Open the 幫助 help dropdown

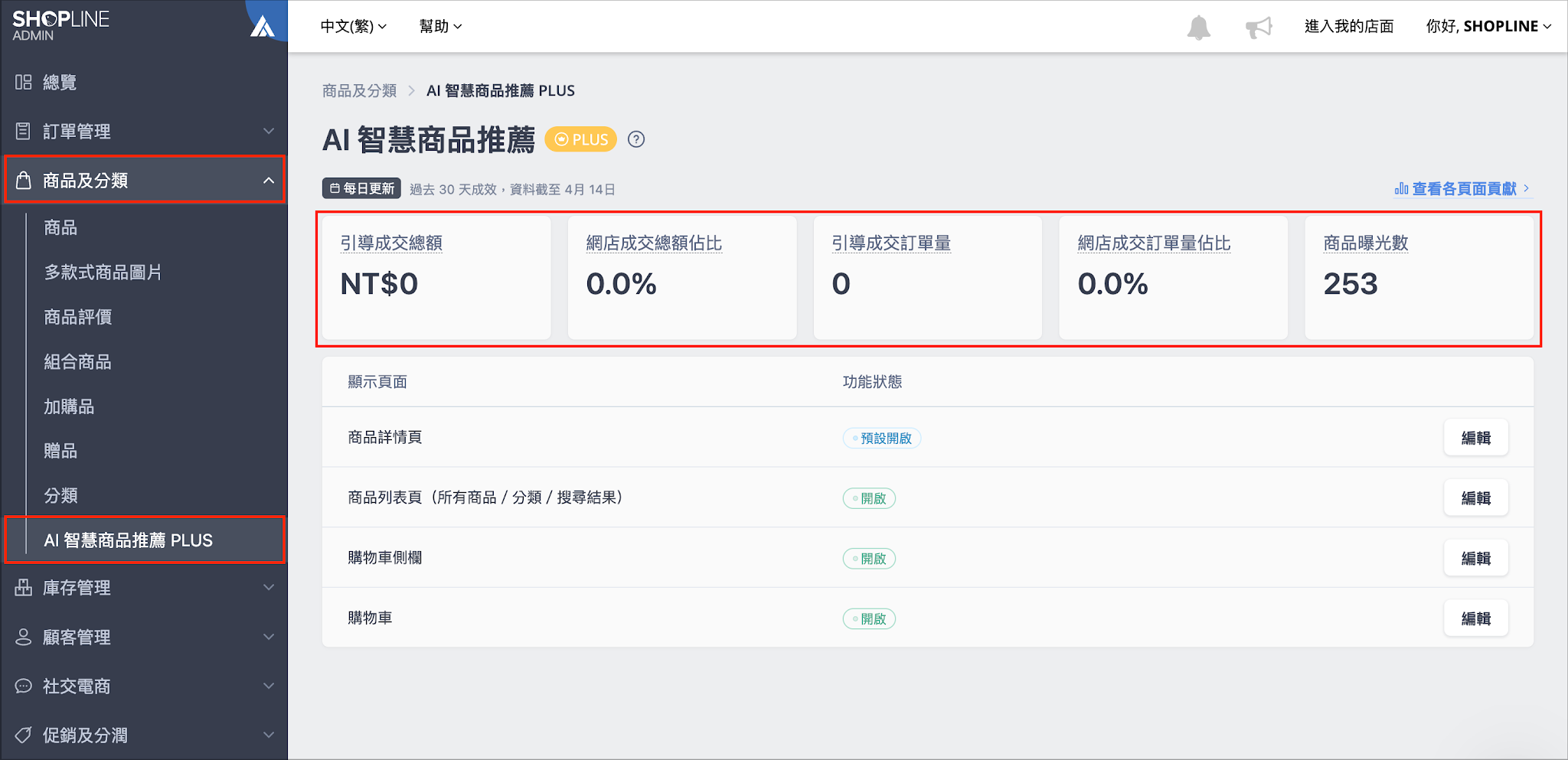point(440,26)
